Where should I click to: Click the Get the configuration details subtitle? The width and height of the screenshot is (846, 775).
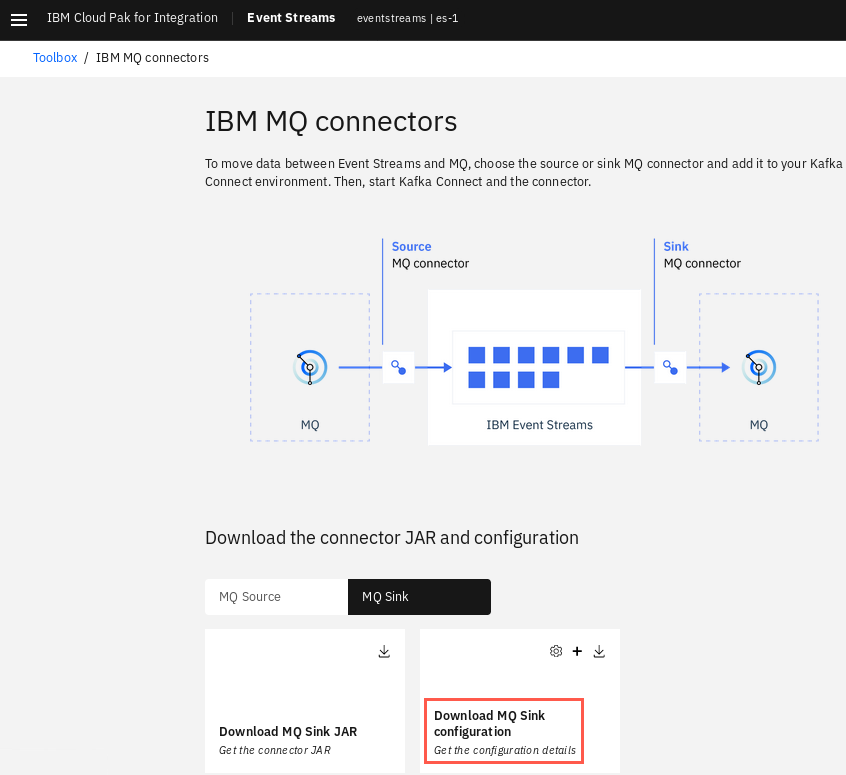(504, 750)
